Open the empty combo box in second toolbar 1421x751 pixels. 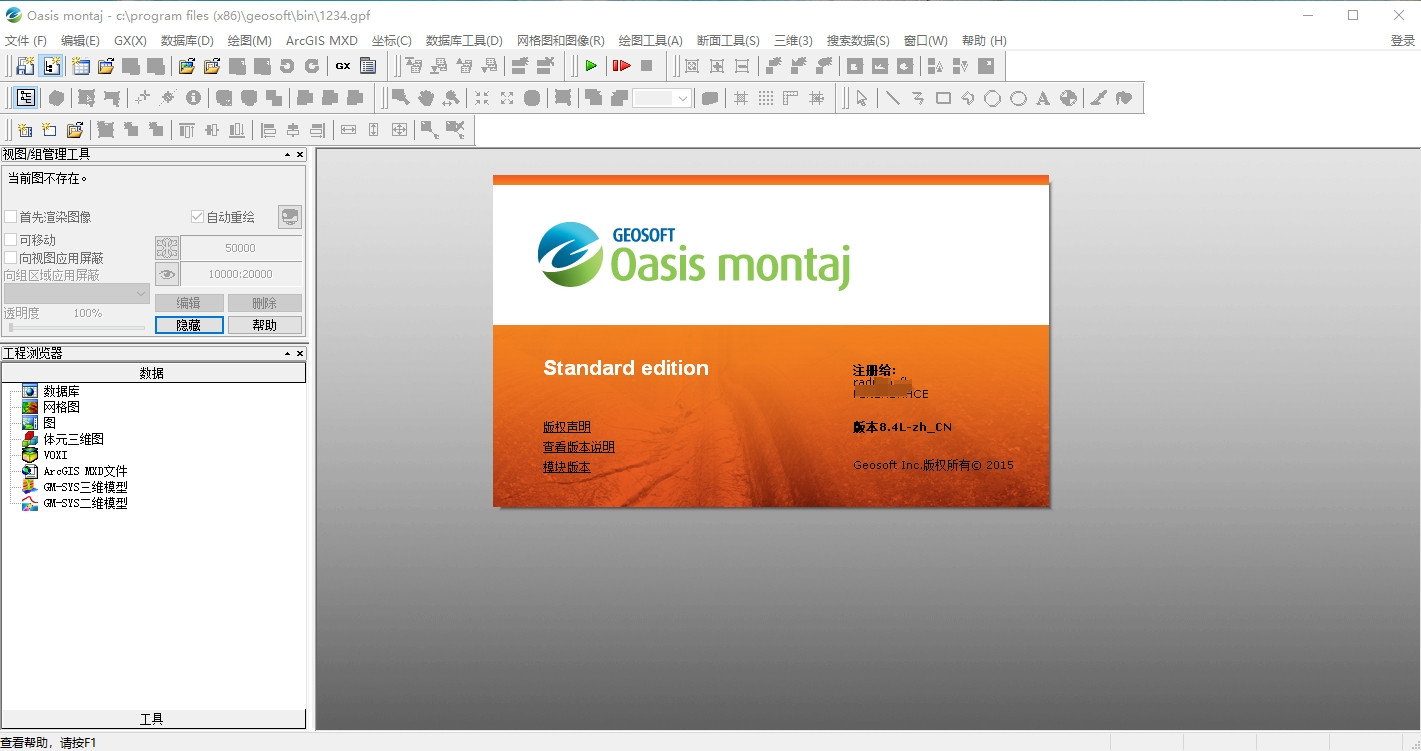pyautogui.click(x=662, y=98)
